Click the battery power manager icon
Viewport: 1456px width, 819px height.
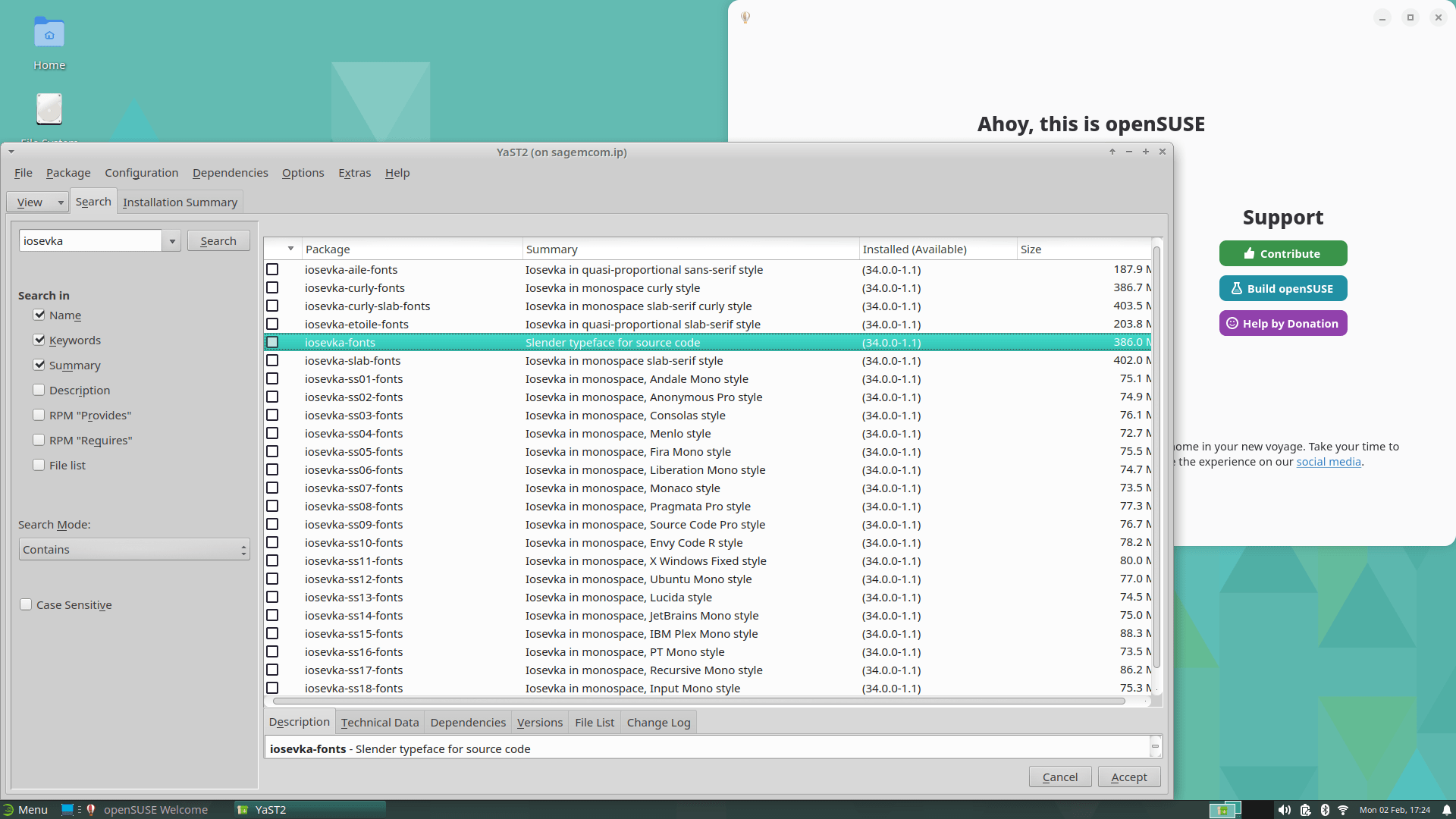click(x=1305, y=810)
